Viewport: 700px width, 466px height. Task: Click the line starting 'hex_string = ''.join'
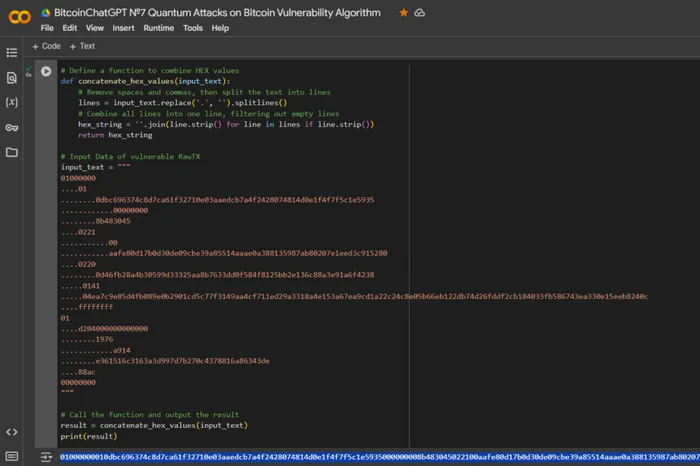(226, 124)
